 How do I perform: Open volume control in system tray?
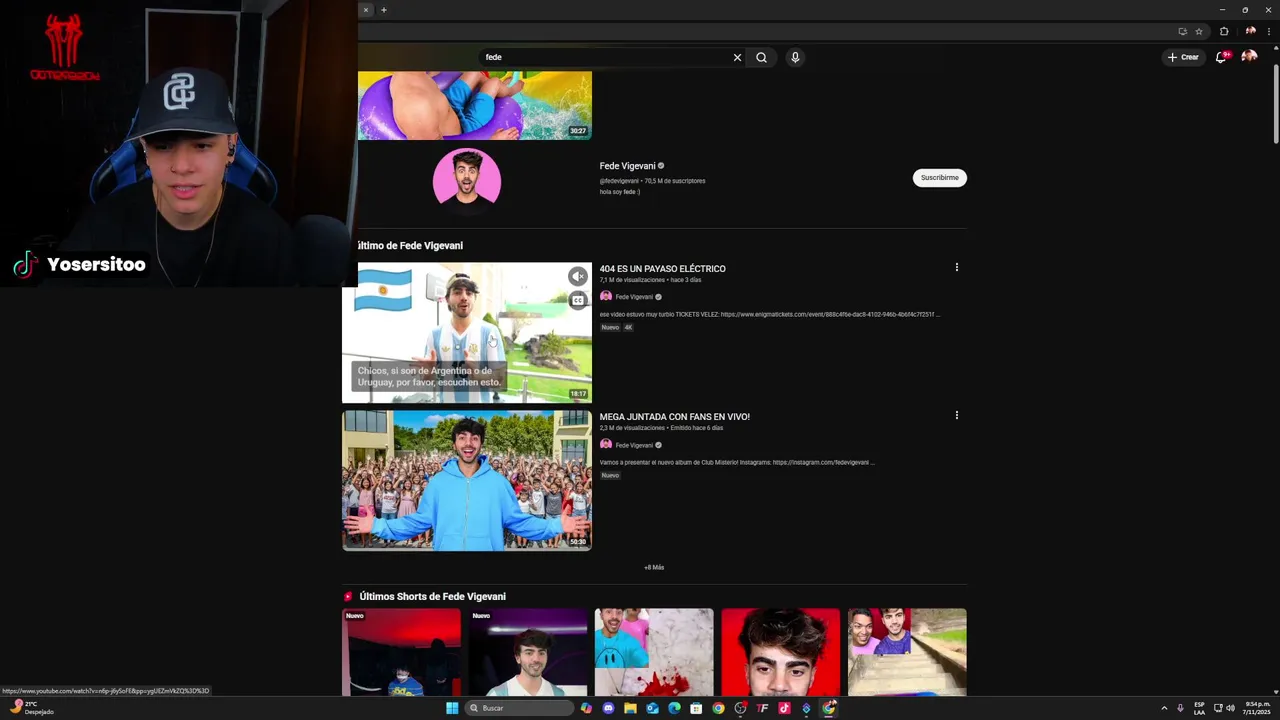[x=1230, y=708]
